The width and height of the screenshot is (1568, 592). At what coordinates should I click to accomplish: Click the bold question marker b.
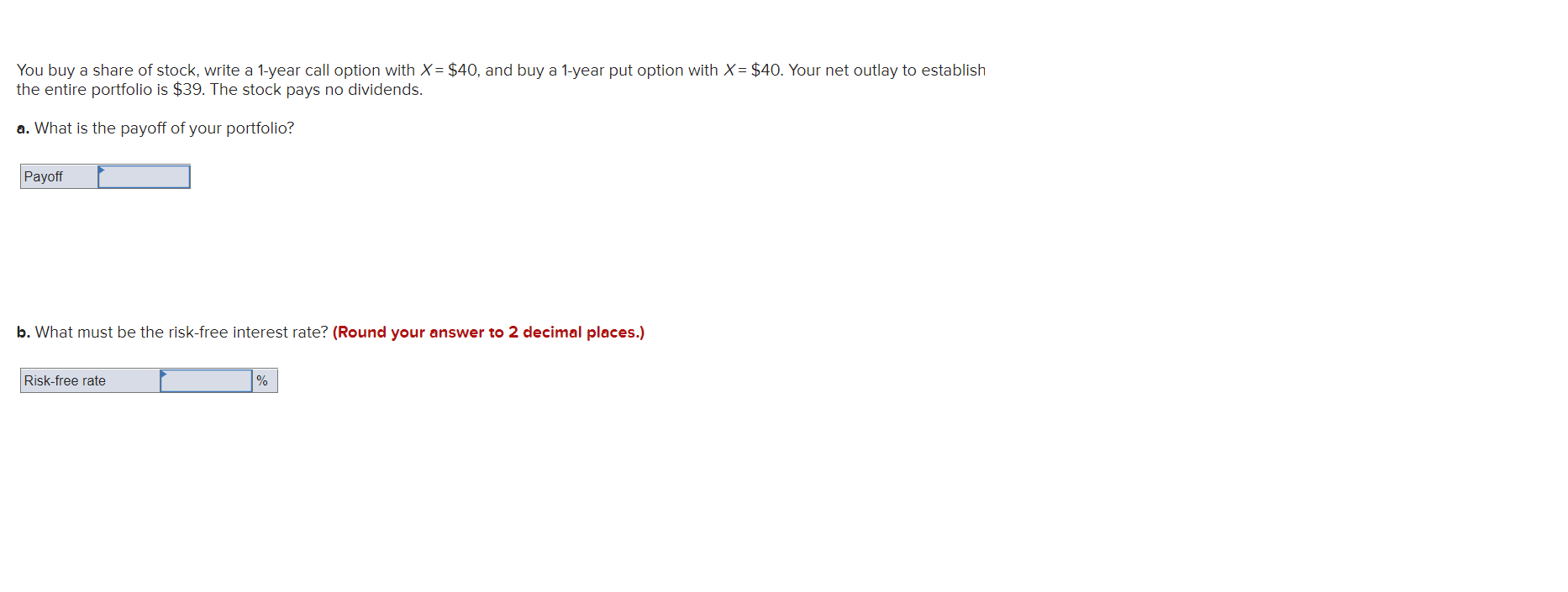tap(22, 332)
